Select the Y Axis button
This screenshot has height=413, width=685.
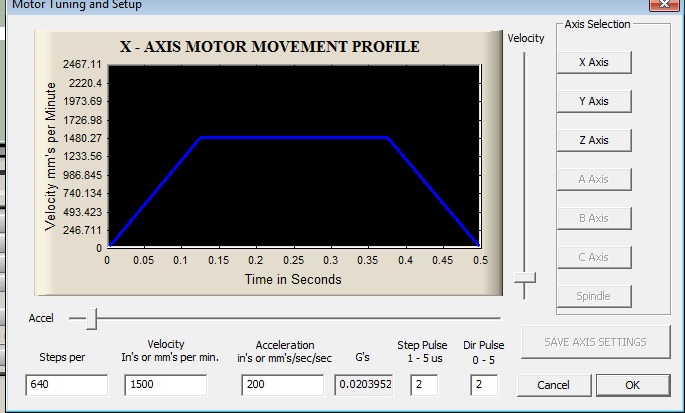tap(594, 101)
